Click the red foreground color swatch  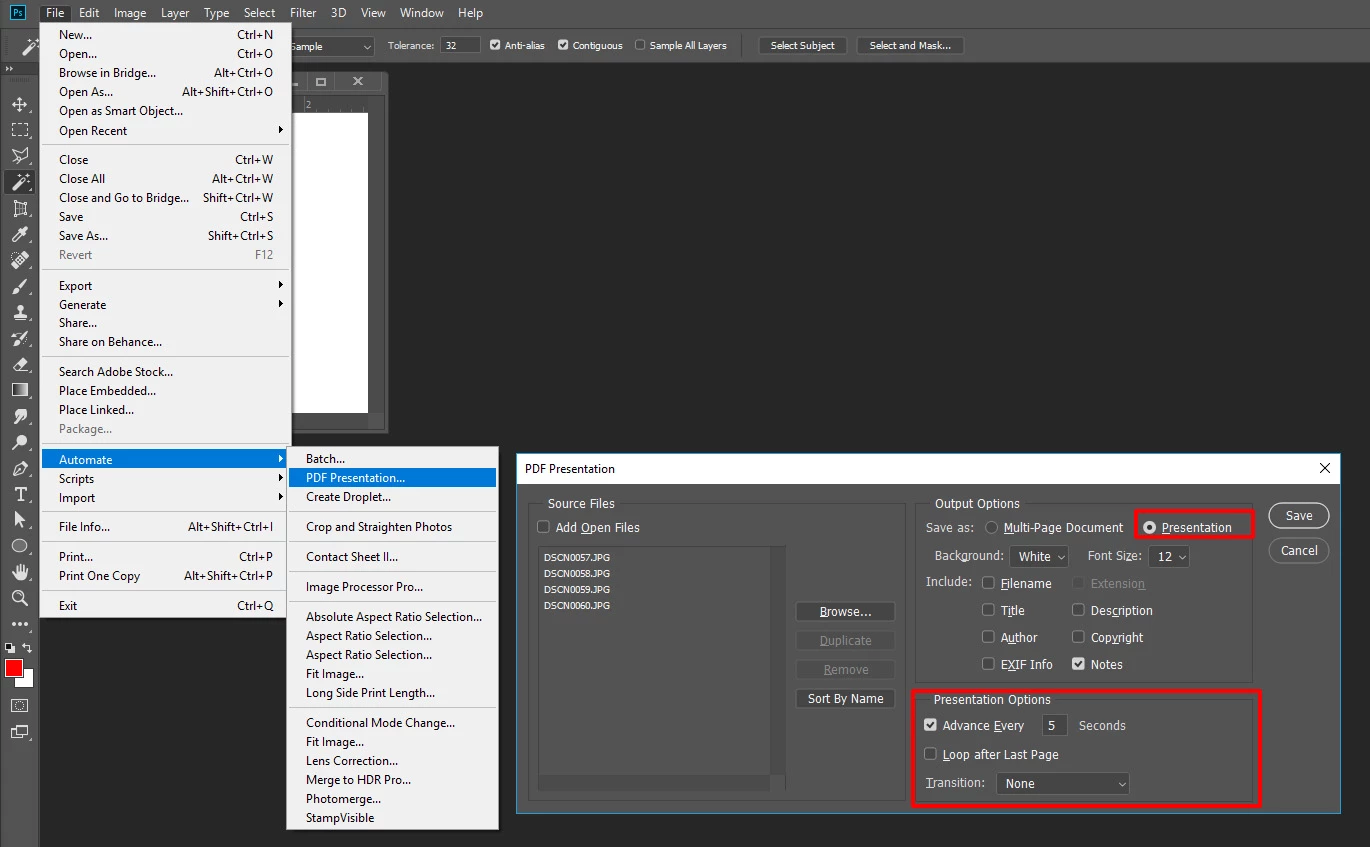tap(13, 668)
